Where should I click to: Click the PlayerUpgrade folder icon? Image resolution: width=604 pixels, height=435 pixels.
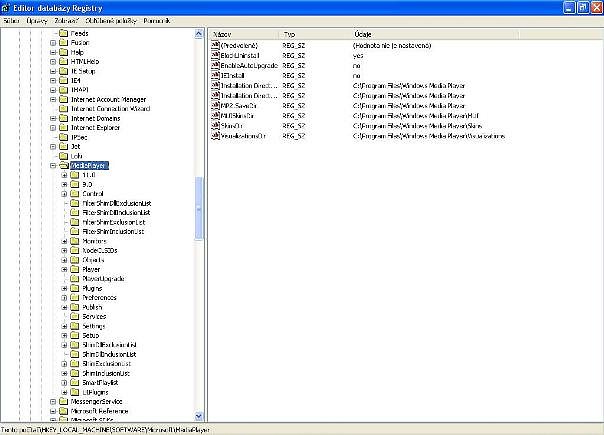point(75,279)
